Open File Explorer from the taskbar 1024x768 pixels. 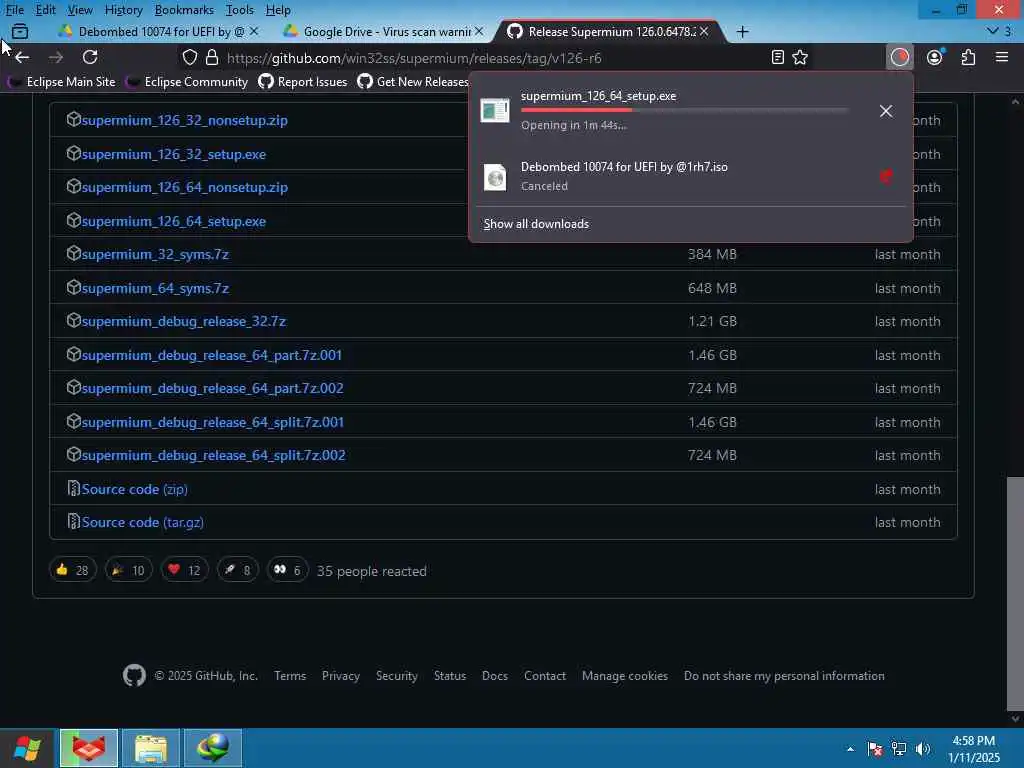(151, 748)
